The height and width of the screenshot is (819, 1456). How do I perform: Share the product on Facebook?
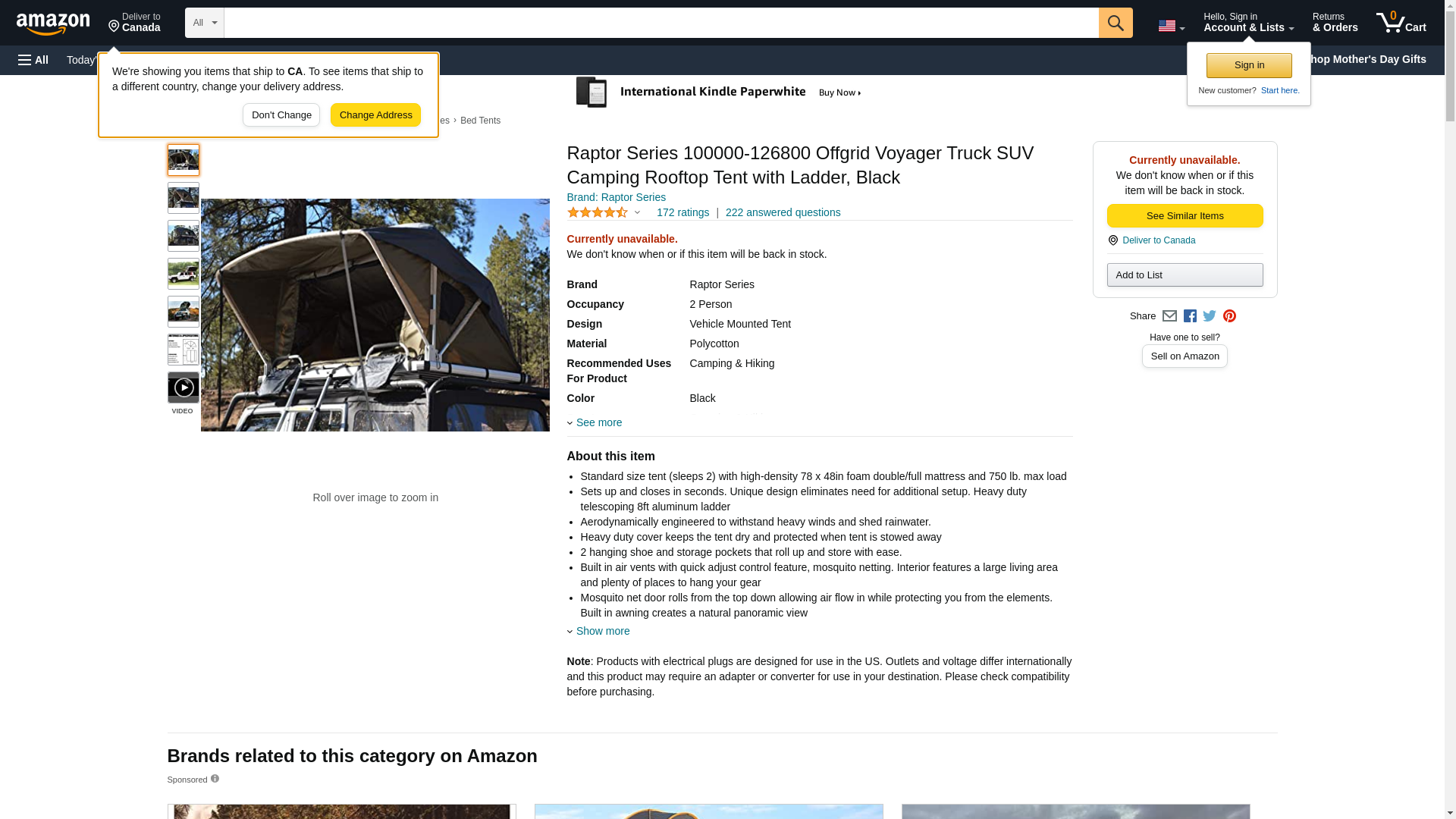point(1190,316)
